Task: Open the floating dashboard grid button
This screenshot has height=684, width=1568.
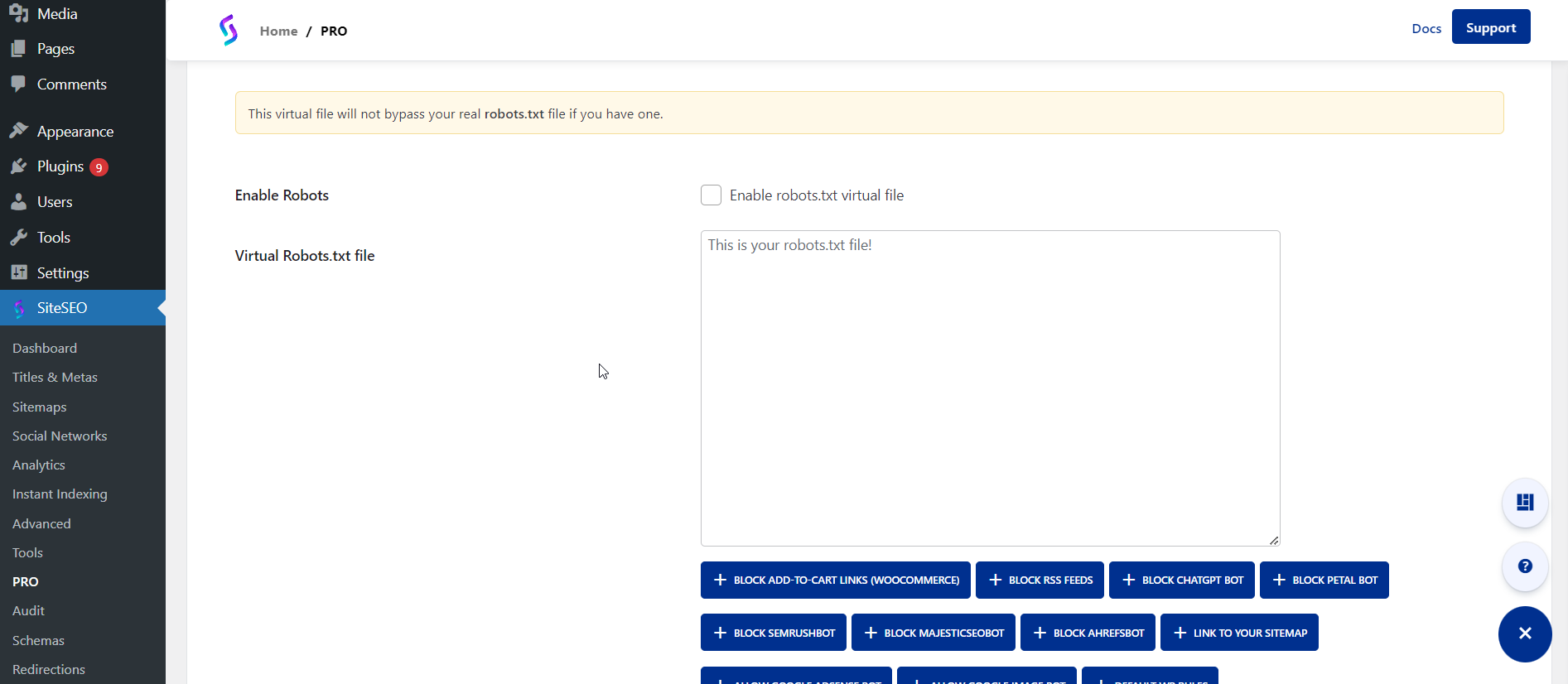Action: [1525, 503]
